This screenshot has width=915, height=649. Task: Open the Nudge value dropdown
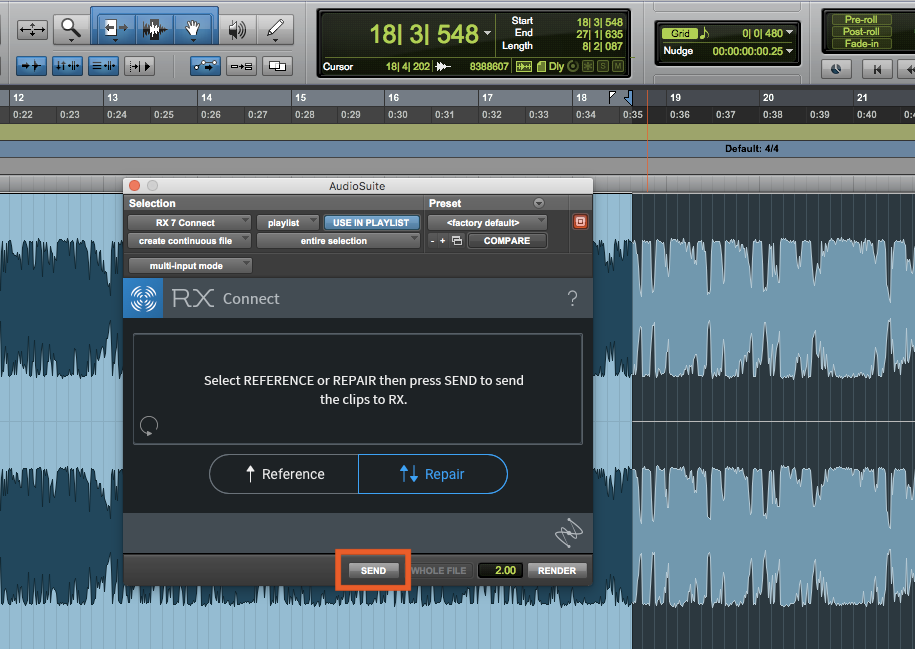coord(790,51)
